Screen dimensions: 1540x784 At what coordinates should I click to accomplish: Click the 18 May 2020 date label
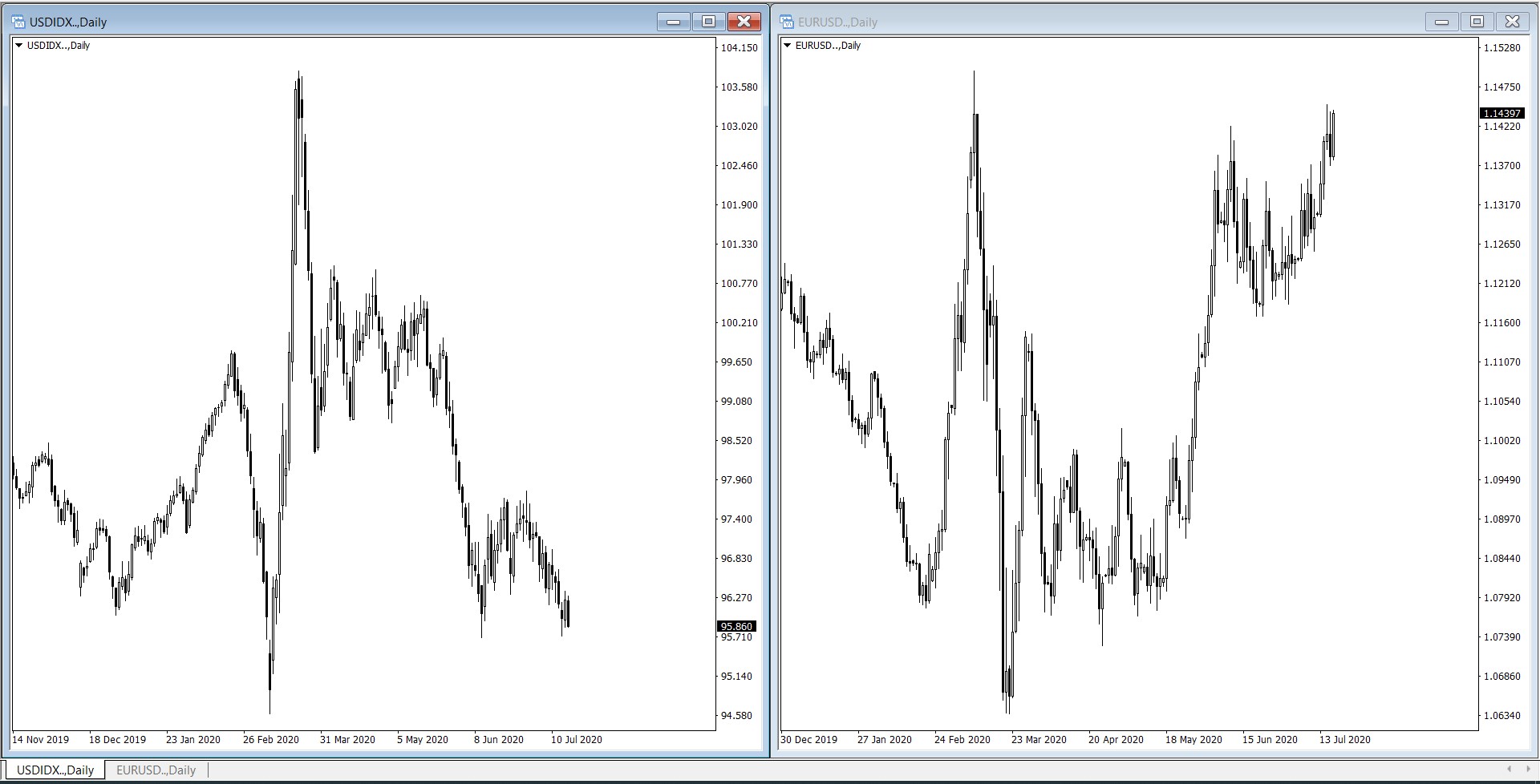[x=1193, y=740]
